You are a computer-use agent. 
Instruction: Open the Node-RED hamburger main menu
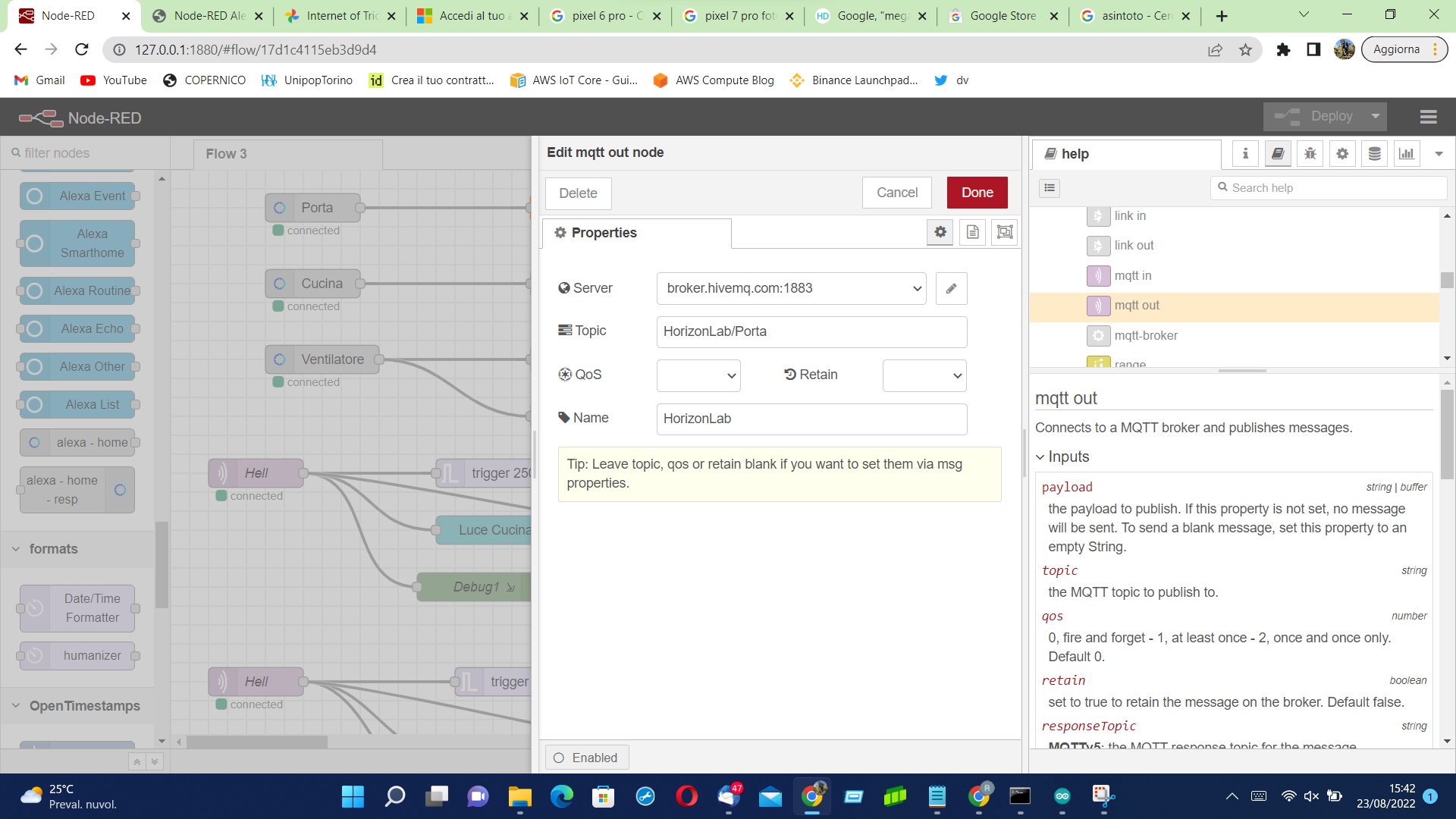(x=1429, y=117)
